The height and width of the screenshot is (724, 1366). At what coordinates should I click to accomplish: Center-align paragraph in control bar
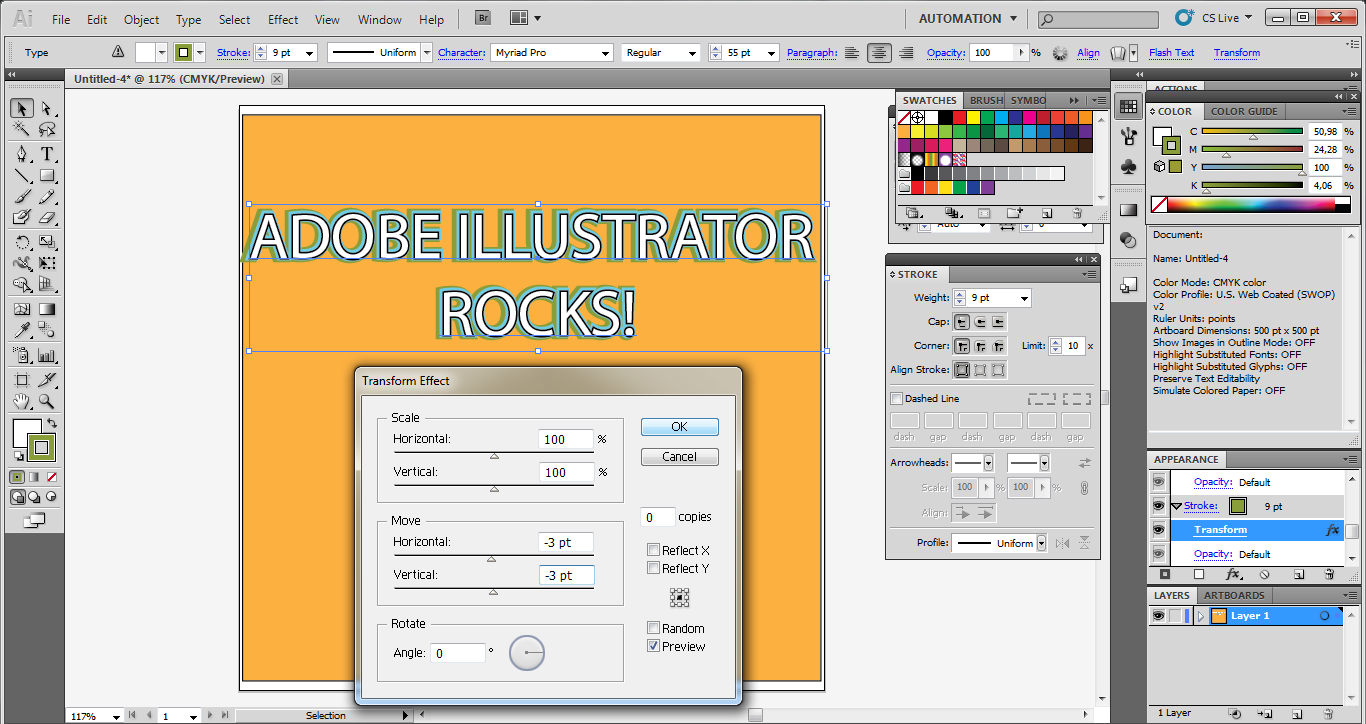pos(879,53)
